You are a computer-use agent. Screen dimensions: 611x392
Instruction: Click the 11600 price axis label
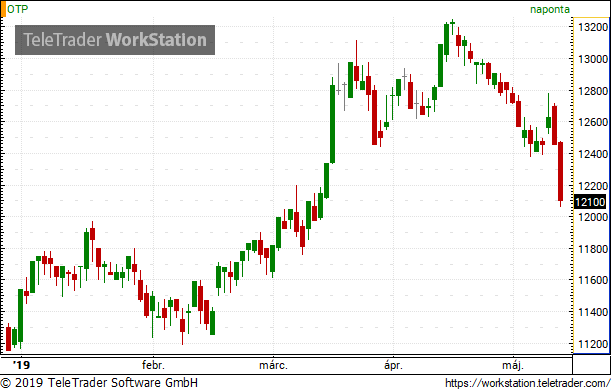(x=593, y=280)
